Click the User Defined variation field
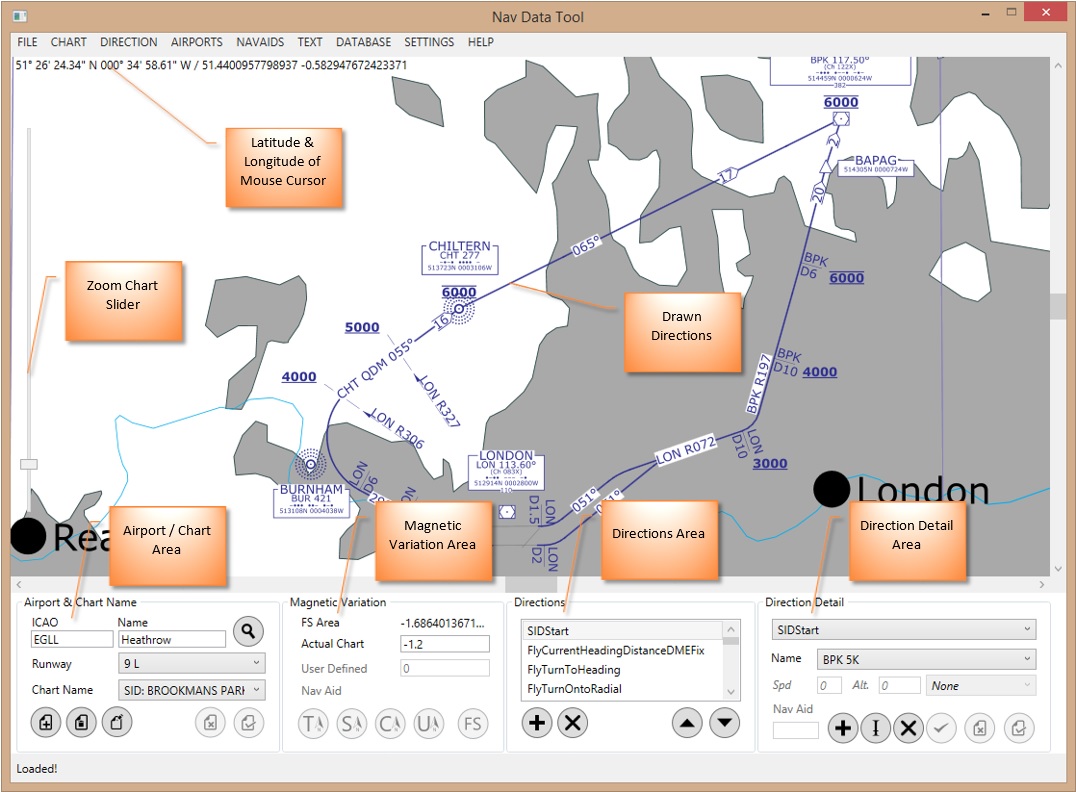The width and height of the screenshot is (1076, 792). [x=445, y=668]
